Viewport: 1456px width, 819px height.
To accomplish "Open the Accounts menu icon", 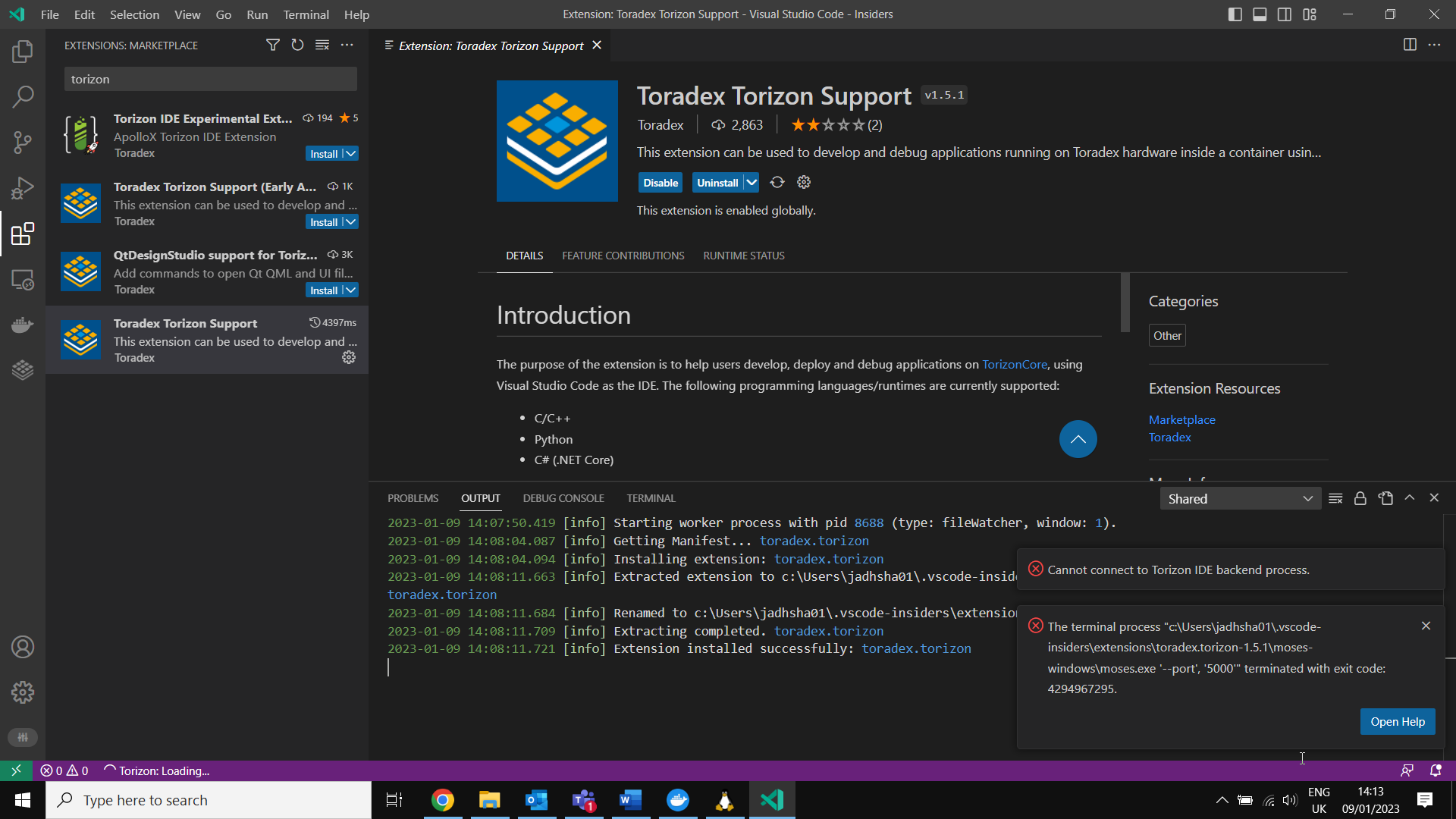I will [23, 647].
